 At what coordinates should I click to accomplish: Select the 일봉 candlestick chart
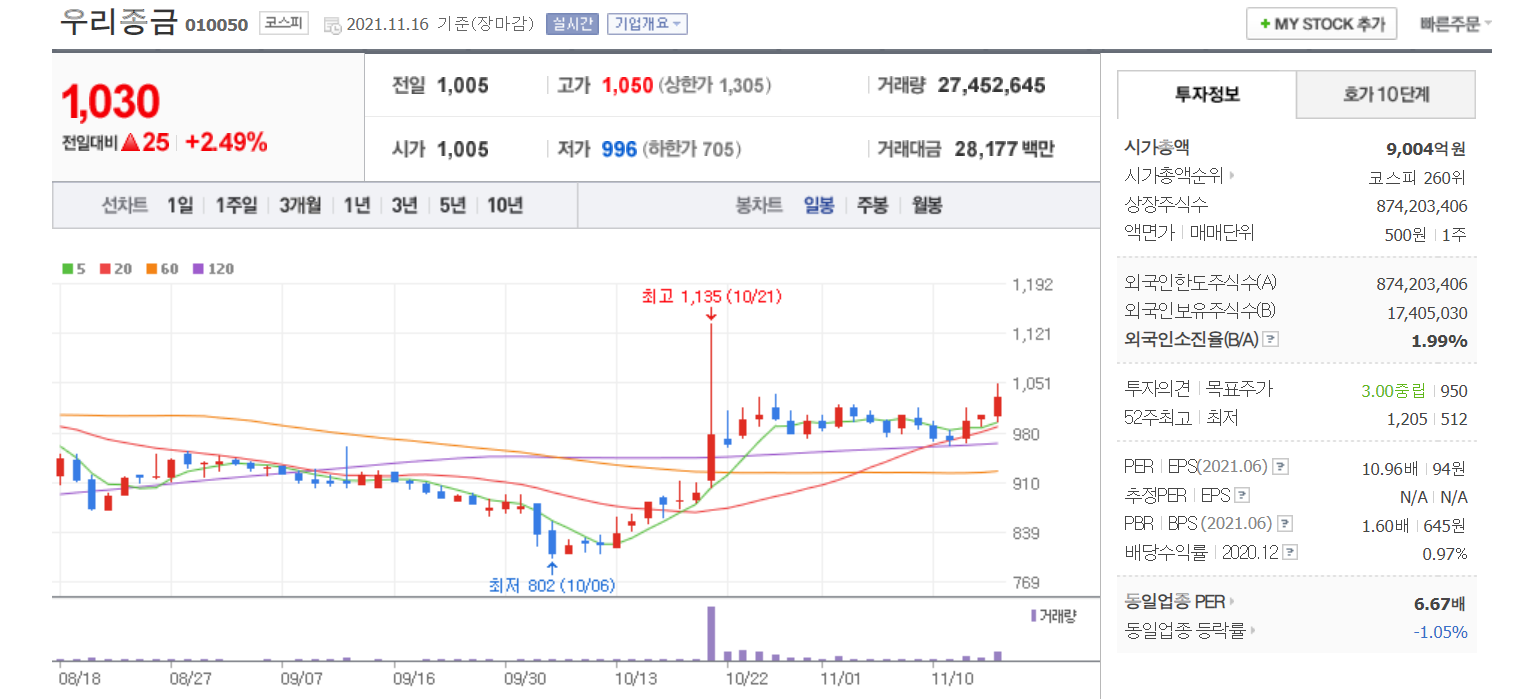[x=819, y=206]
